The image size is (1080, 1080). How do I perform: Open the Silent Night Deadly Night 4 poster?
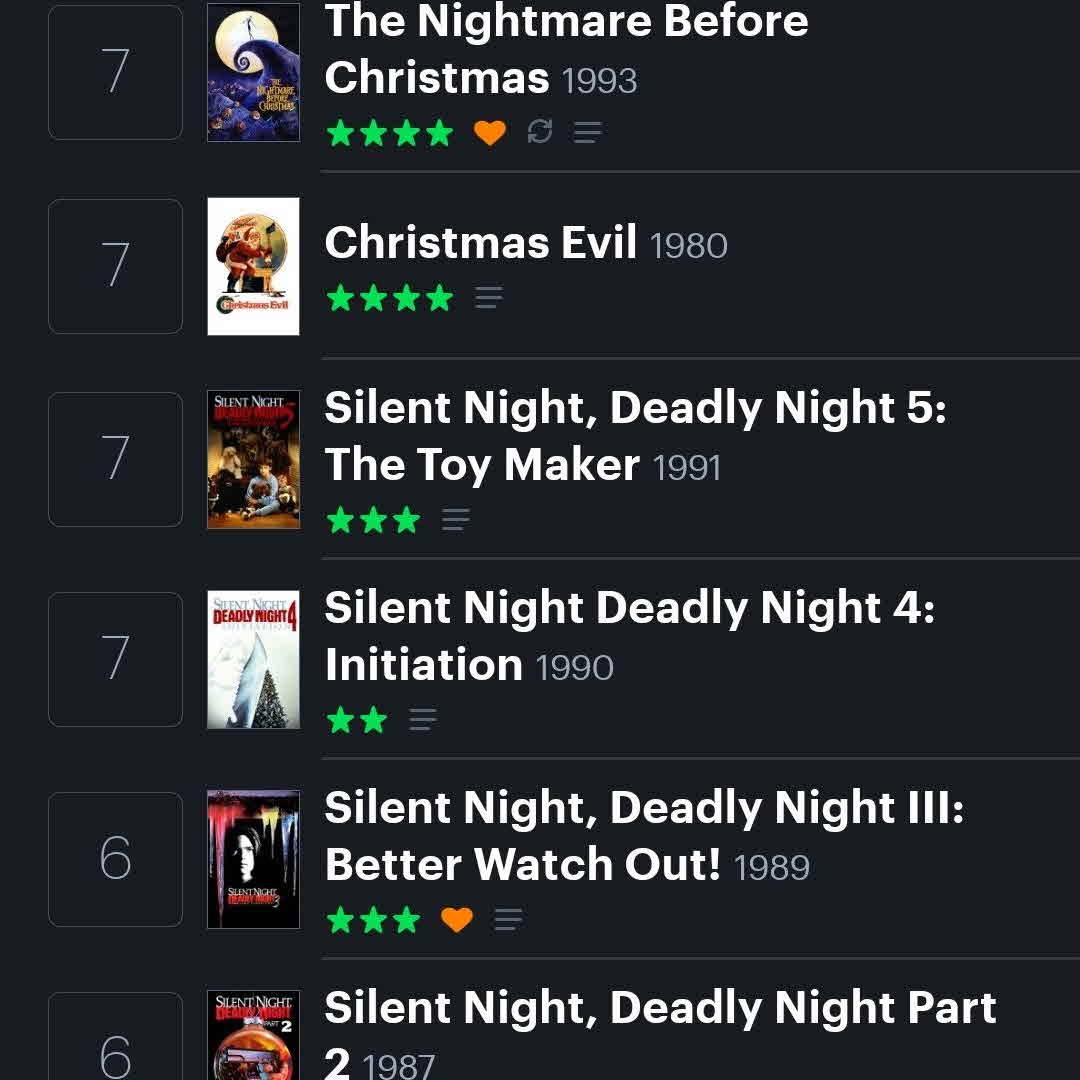(x=253, y=659)
